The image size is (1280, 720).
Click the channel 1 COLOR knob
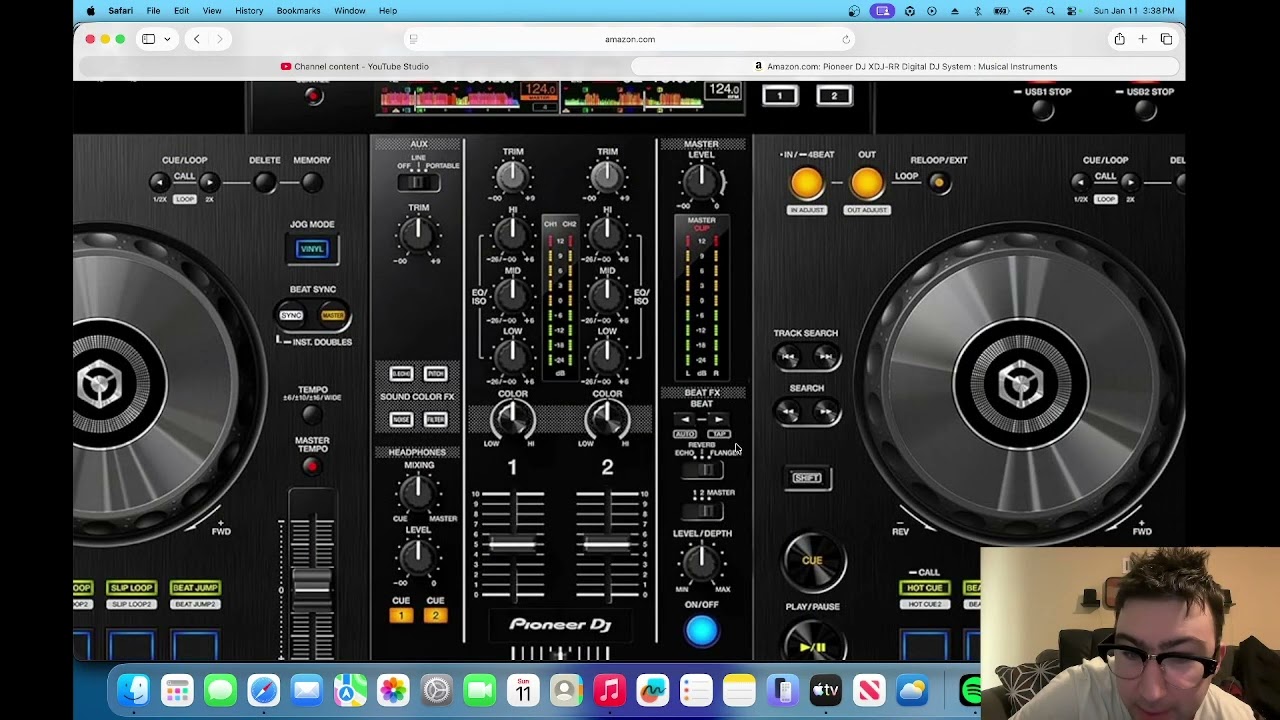(512, 419)
